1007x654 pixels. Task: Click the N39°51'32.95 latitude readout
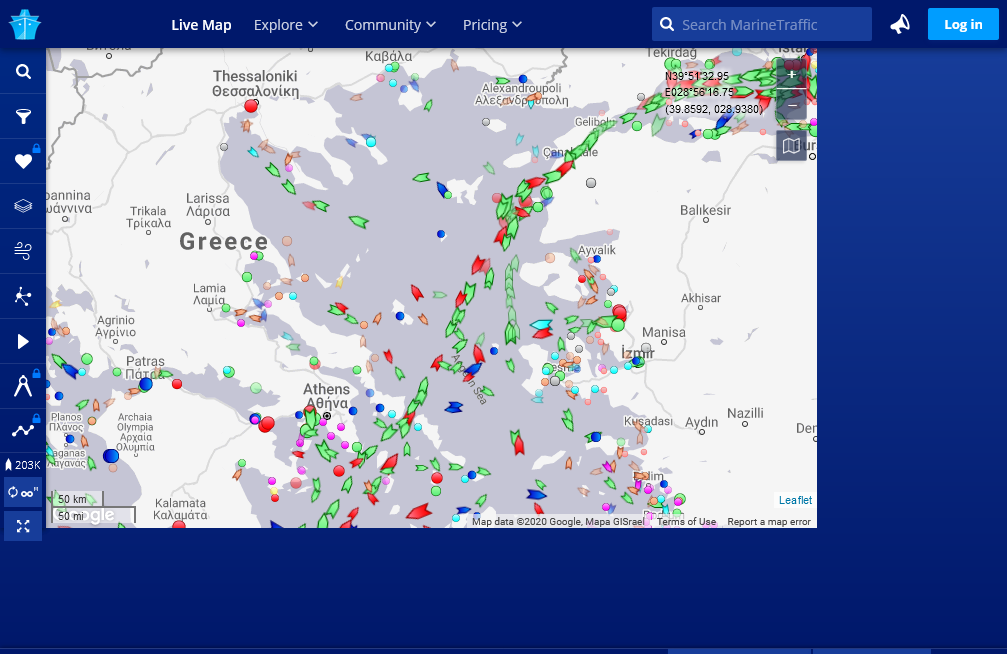click(x=697, y=76)
